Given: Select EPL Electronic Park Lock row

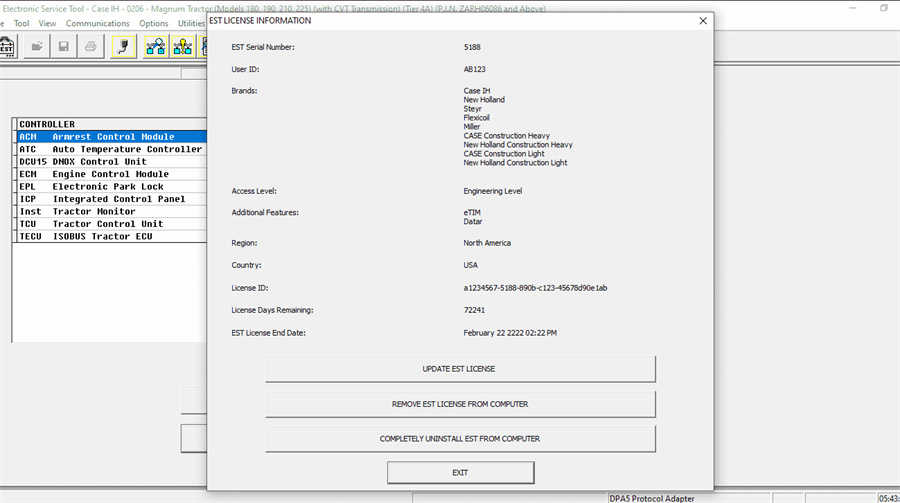Looking at the screenshot, I should pyautogui.click(x=111, y=187).
